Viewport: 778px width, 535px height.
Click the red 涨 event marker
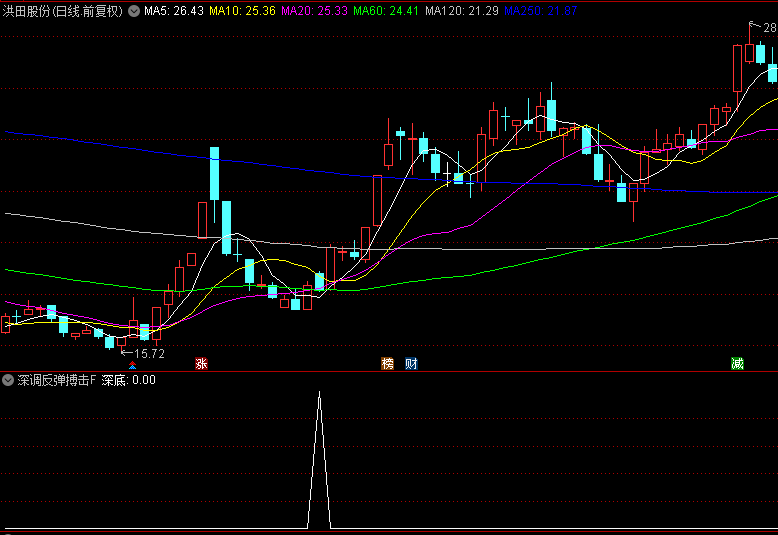(x=201, y=364)
